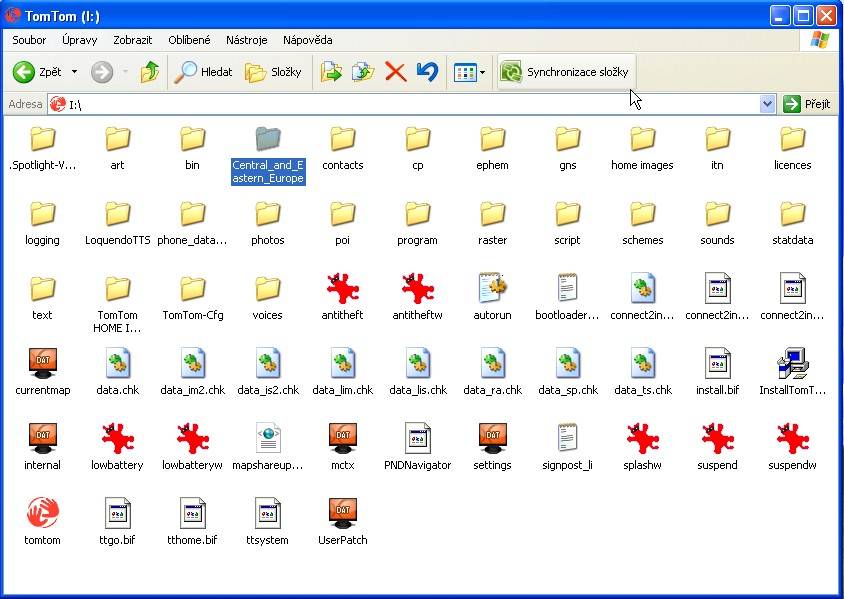Viewport: 844px width, 599px height.
Task: Go back with the Zpět button
Action: click(x=37, y=72)
